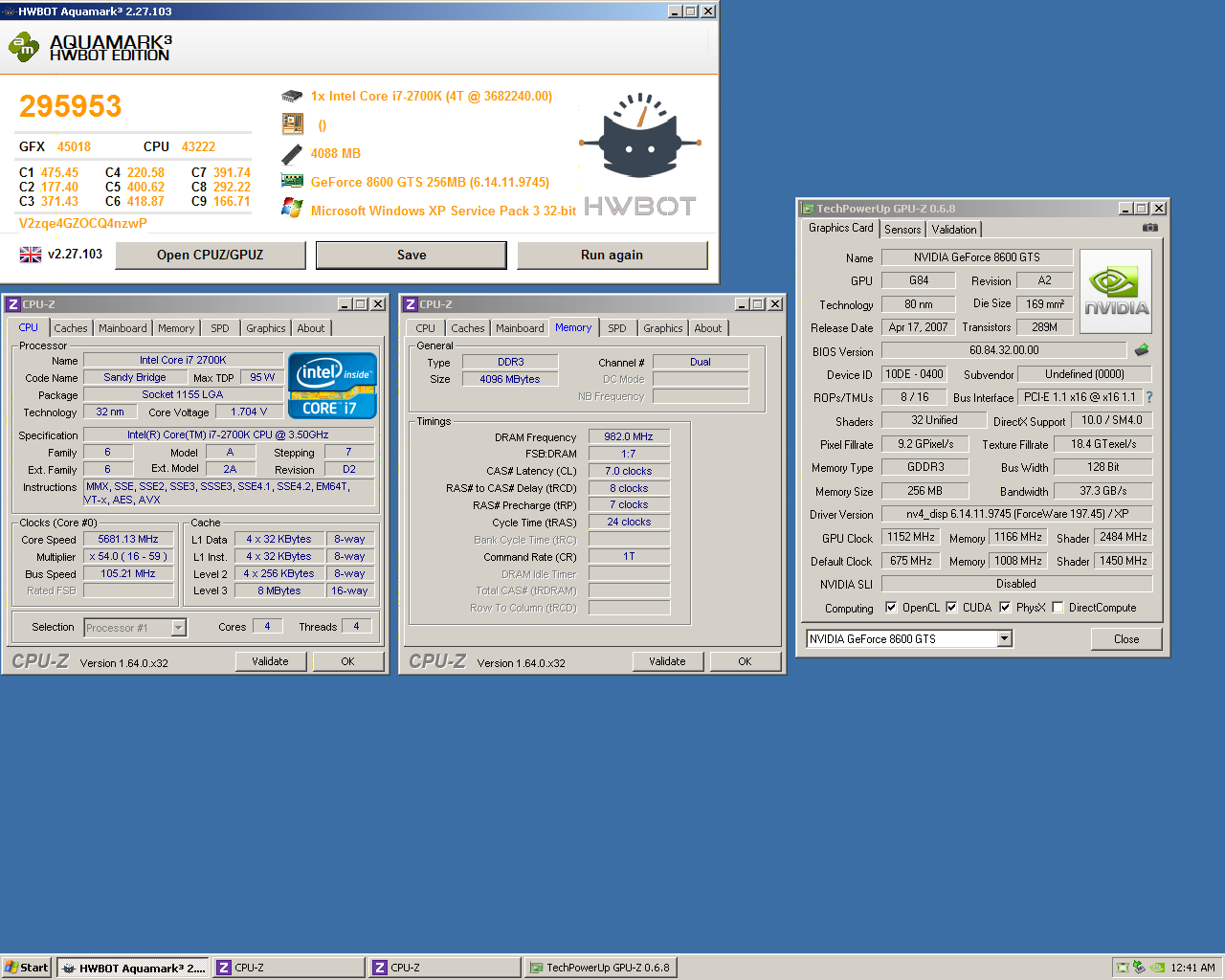Click the score 295953 in Aquamark

pos(71,106)
